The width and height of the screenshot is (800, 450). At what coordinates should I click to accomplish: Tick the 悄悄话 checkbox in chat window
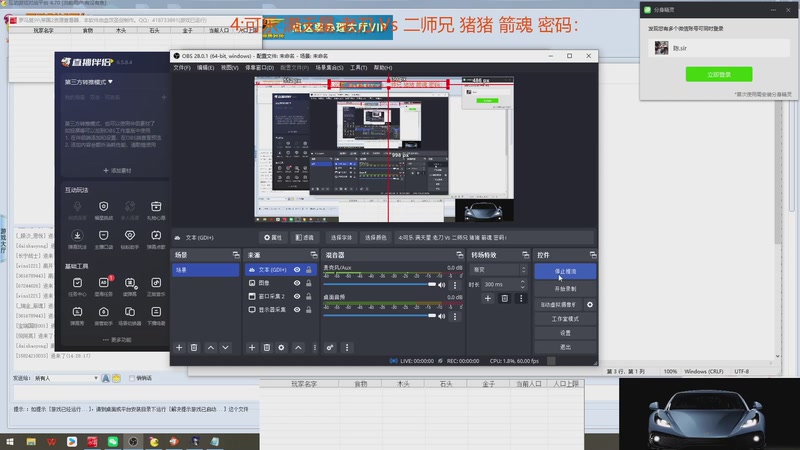tap(132, 378)
